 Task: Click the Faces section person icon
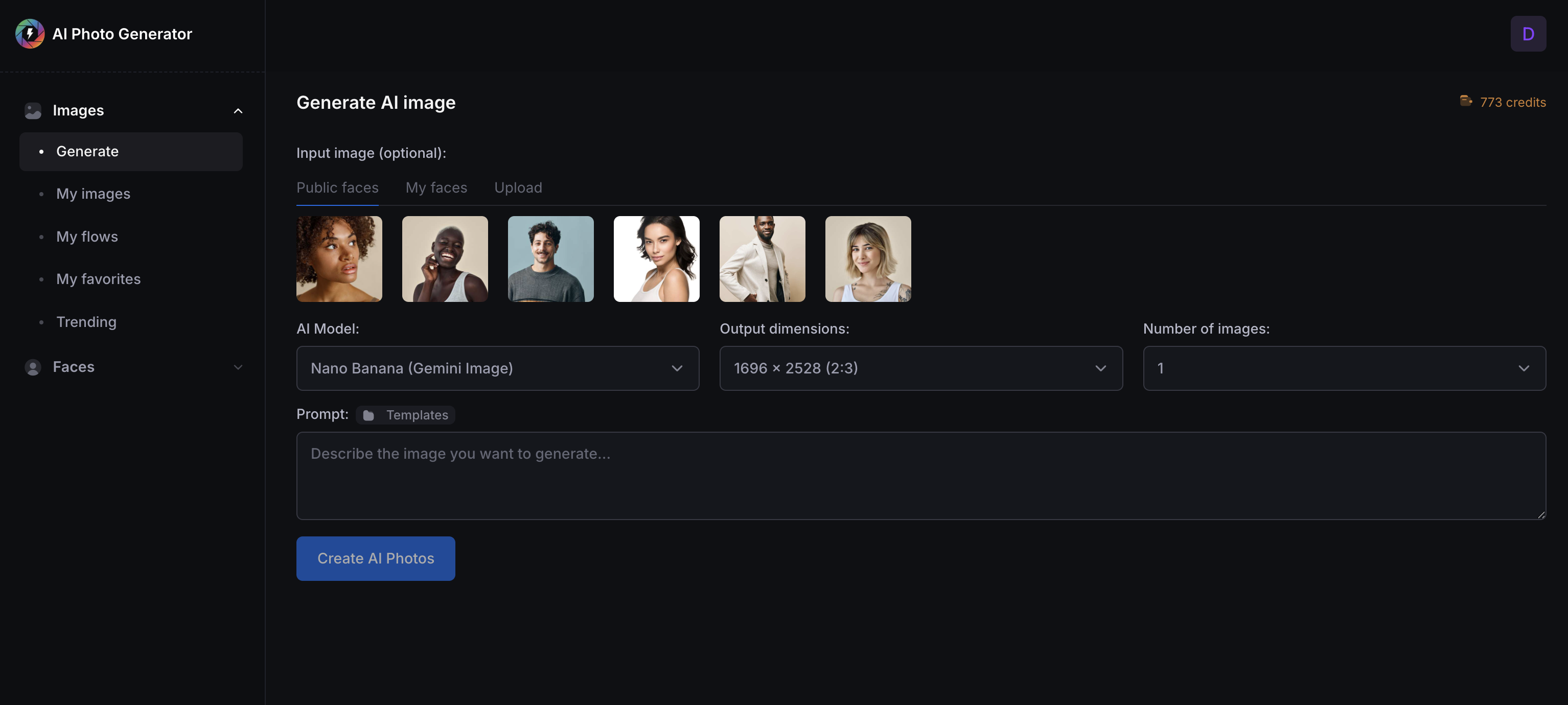coord(33,367)
